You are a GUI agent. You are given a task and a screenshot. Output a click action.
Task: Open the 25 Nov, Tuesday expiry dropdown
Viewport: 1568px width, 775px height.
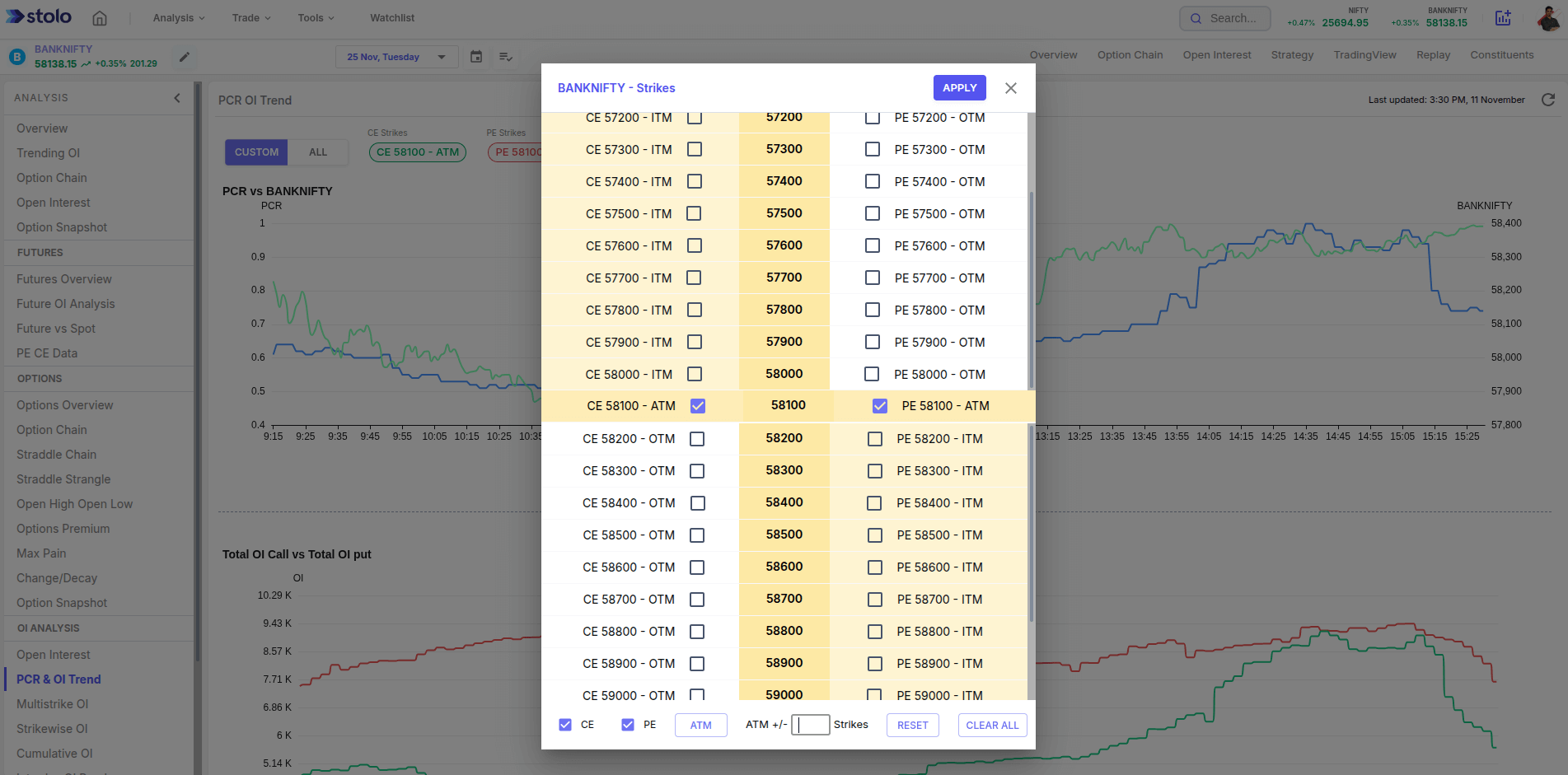[396, 57]
